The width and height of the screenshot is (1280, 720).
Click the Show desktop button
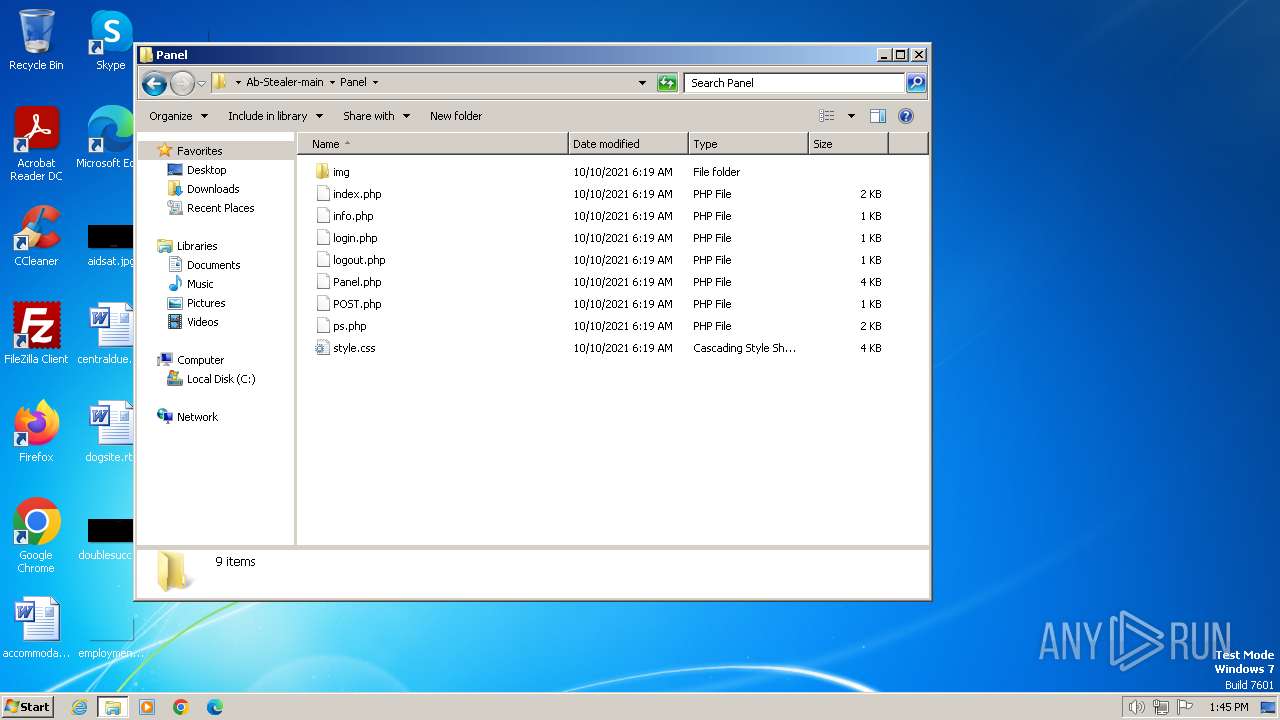tap(1268, 707)
